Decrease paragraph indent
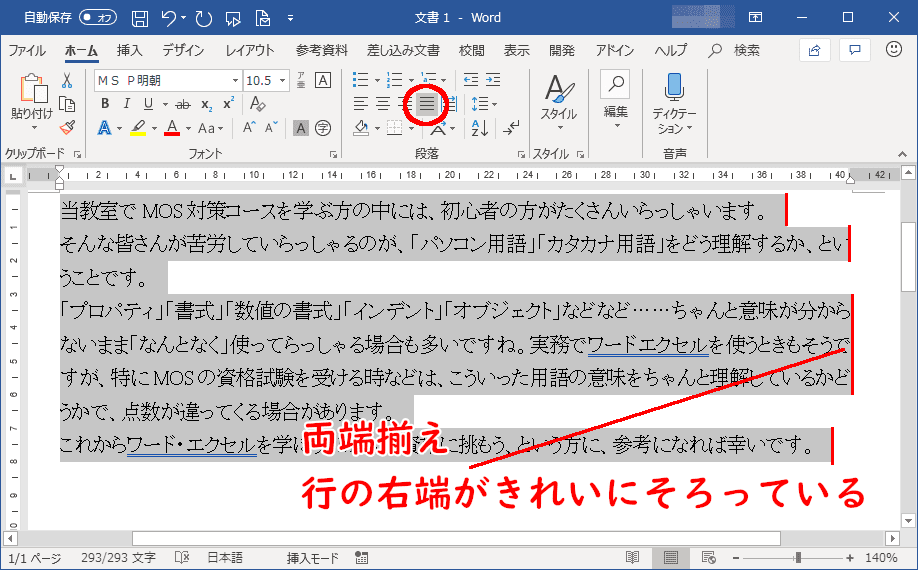 coord(471,80)
